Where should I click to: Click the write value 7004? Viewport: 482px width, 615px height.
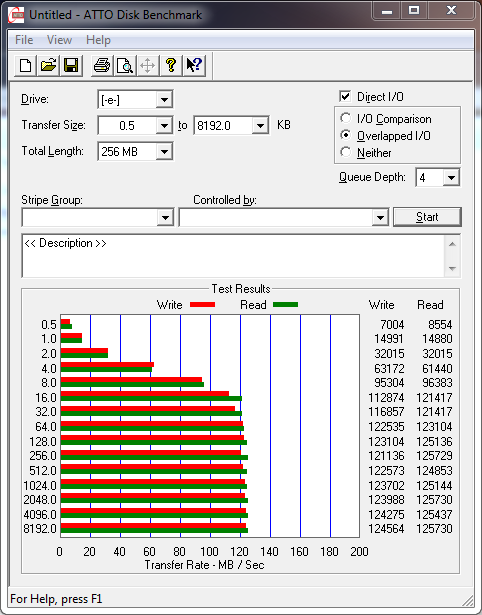pyautogui.click(x=392, y=325)
